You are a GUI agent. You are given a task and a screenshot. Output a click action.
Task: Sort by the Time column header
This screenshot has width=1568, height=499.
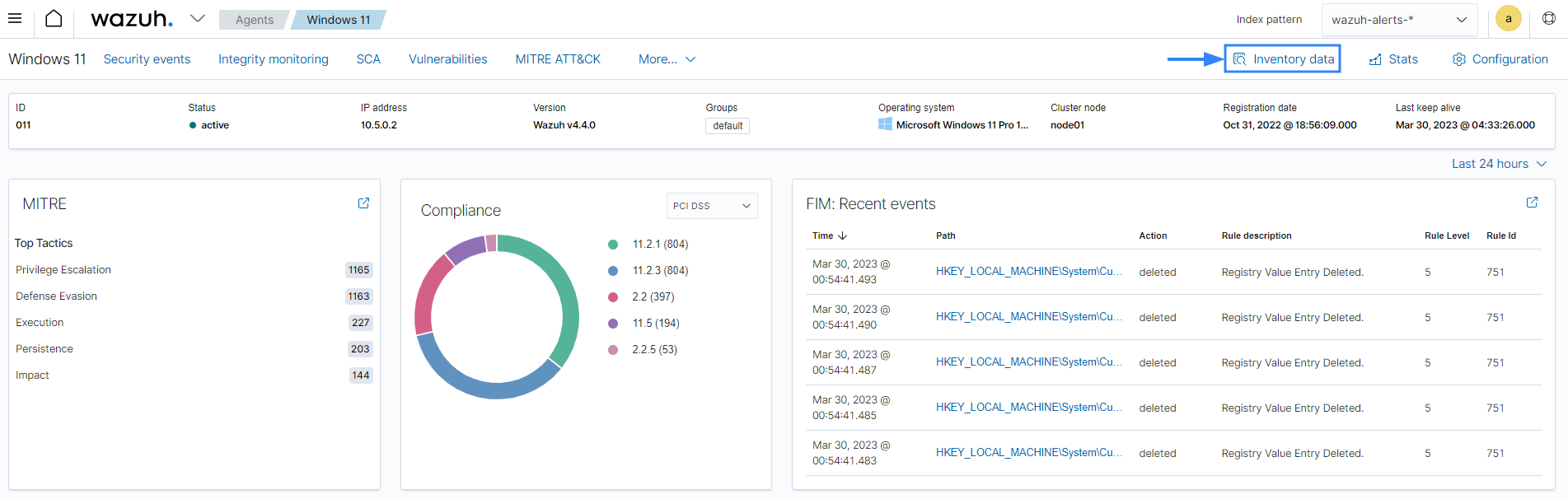pos(830,236)
